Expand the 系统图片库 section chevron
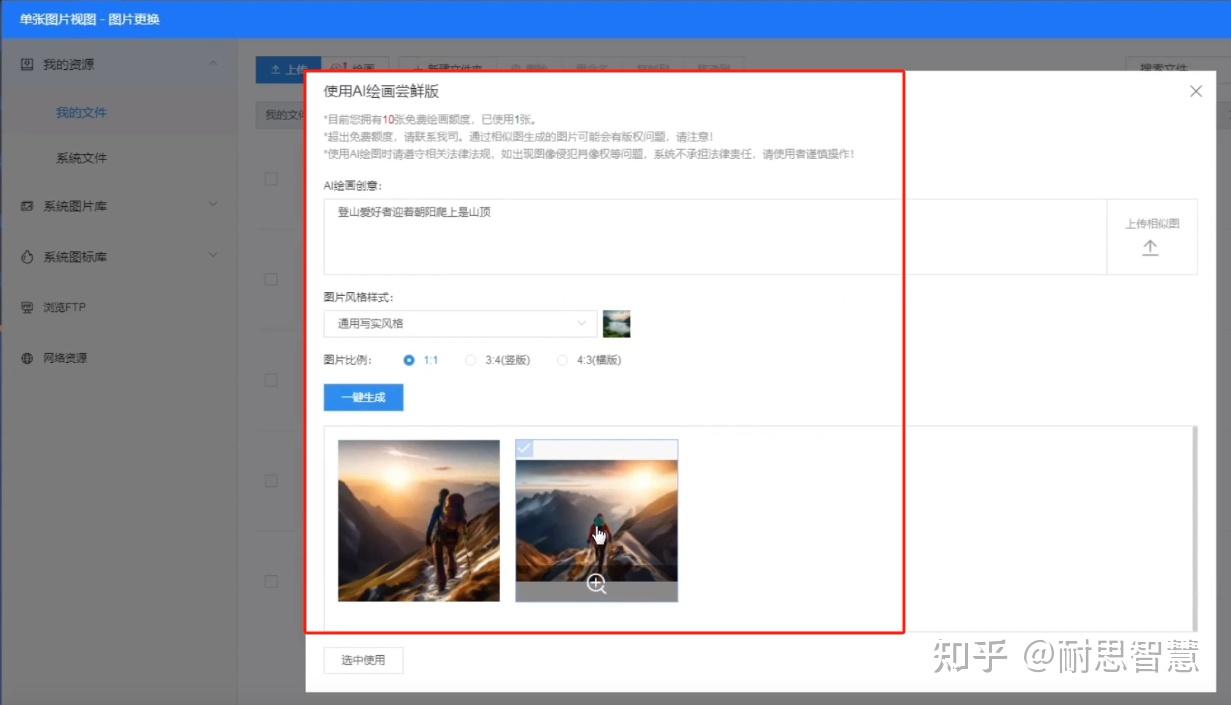 213,205
